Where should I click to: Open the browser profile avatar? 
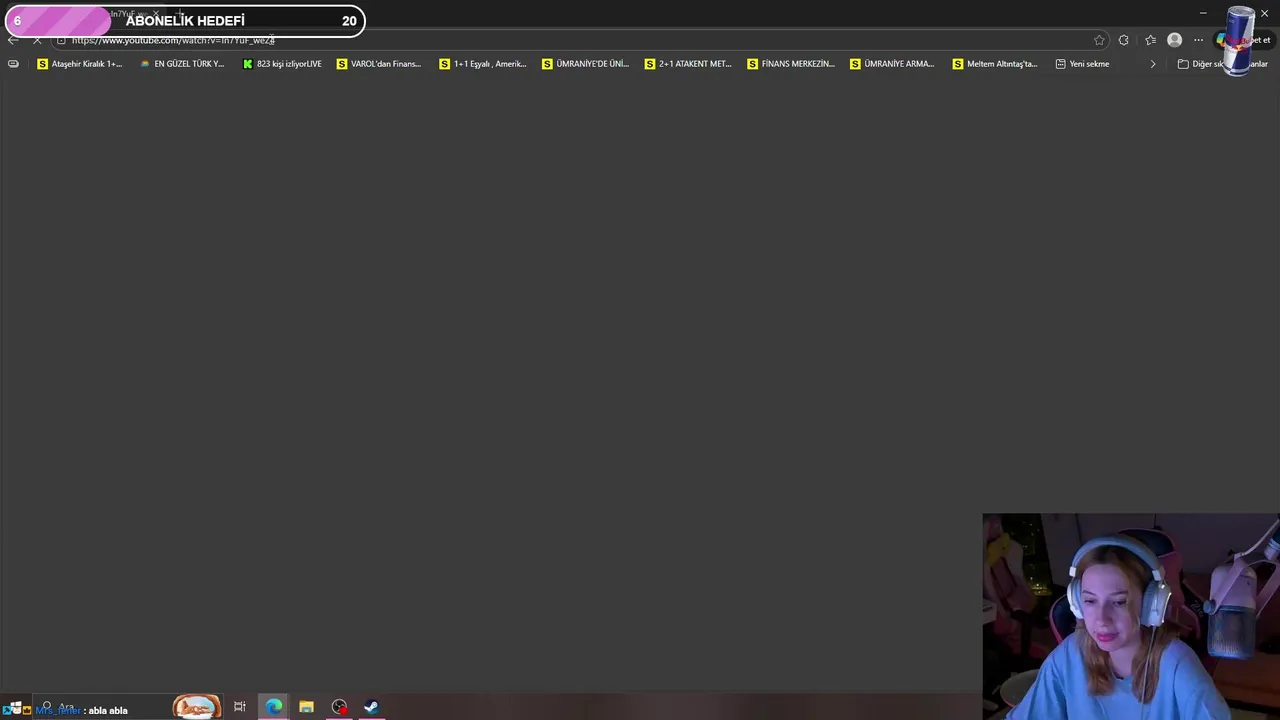1174,40
